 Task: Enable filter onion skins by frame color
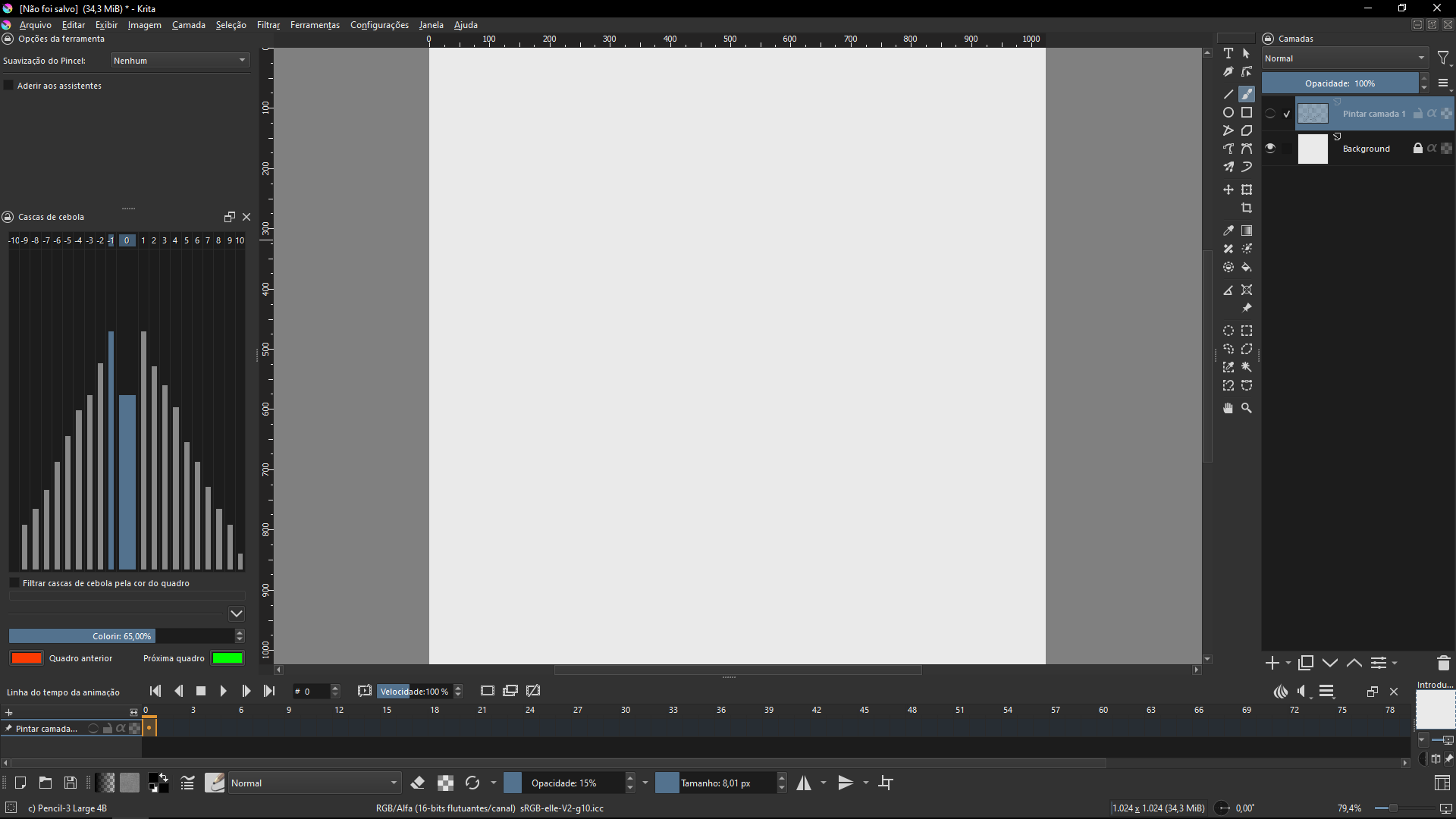[x=14, y=583]
